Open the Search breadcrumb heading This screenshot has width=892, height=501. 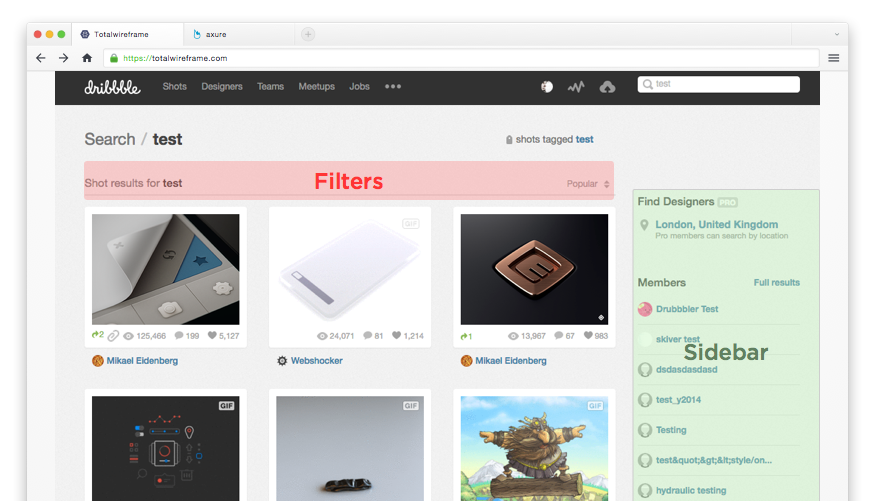click(x=110, y=139)
